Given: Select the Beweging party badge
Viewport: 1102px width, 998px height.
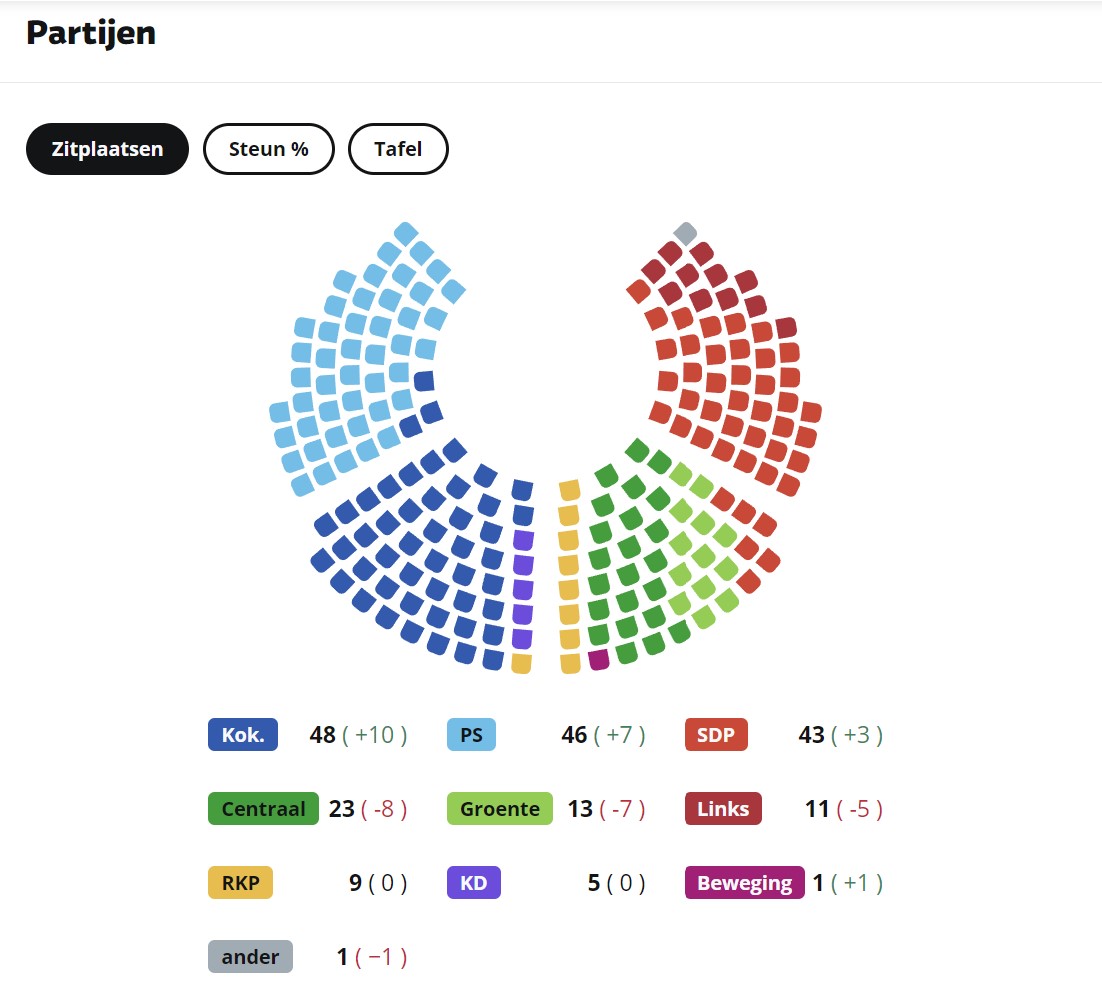Looking at the screenshot, I should [744, 883].
